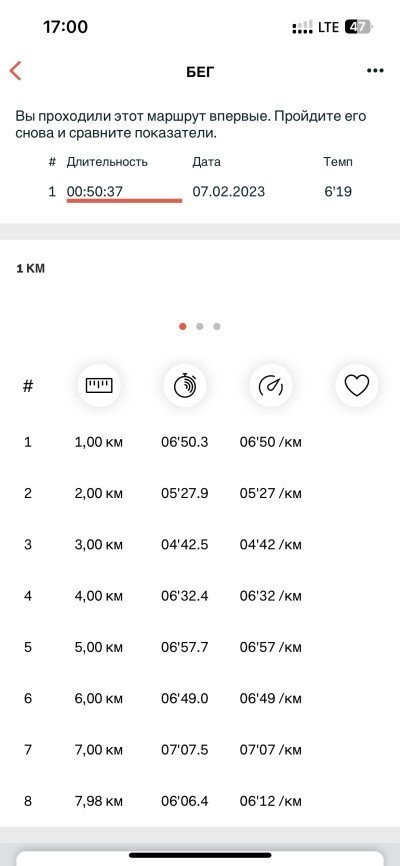Tap the Темп column header

click(x=338, y=162)
